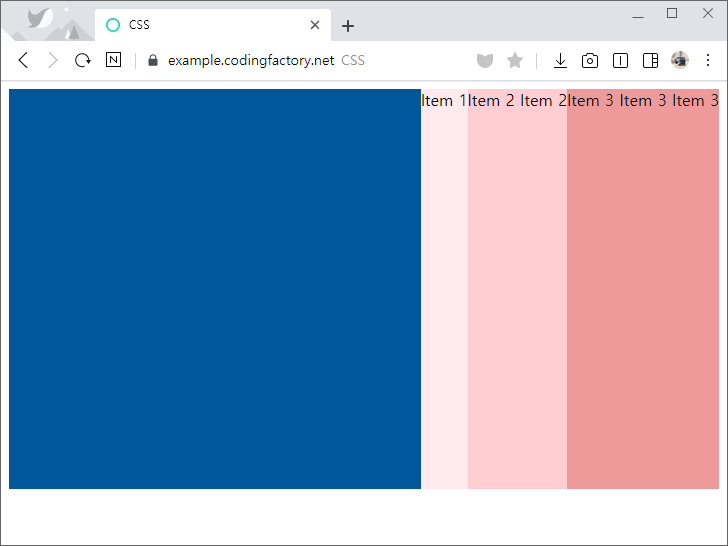Click the gray shield extension icon
The width and height of the screenshot is (728, 546).
(485, 60)
